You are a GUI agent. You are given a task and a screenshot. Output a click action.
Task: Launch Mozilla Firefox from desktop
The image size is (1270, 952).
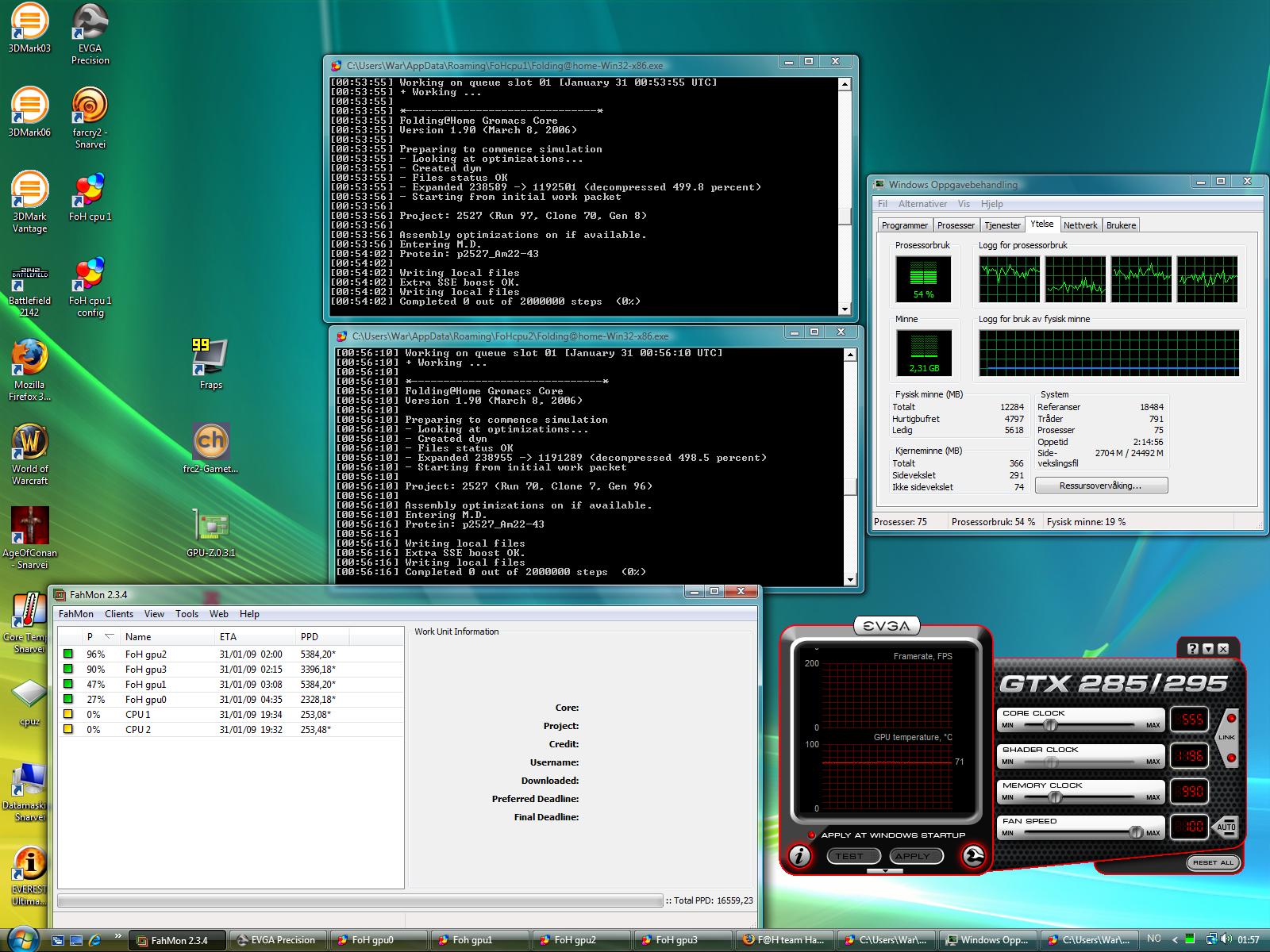tap(29, 370)
